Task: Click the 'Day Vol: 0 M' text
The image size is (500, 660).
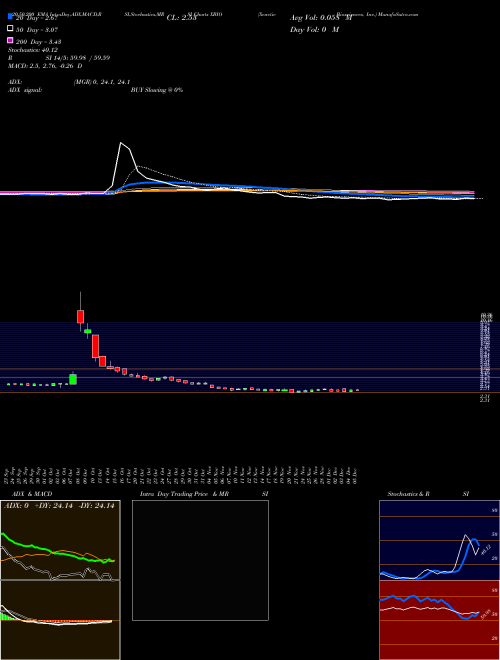Action: (x=315, y=30)
